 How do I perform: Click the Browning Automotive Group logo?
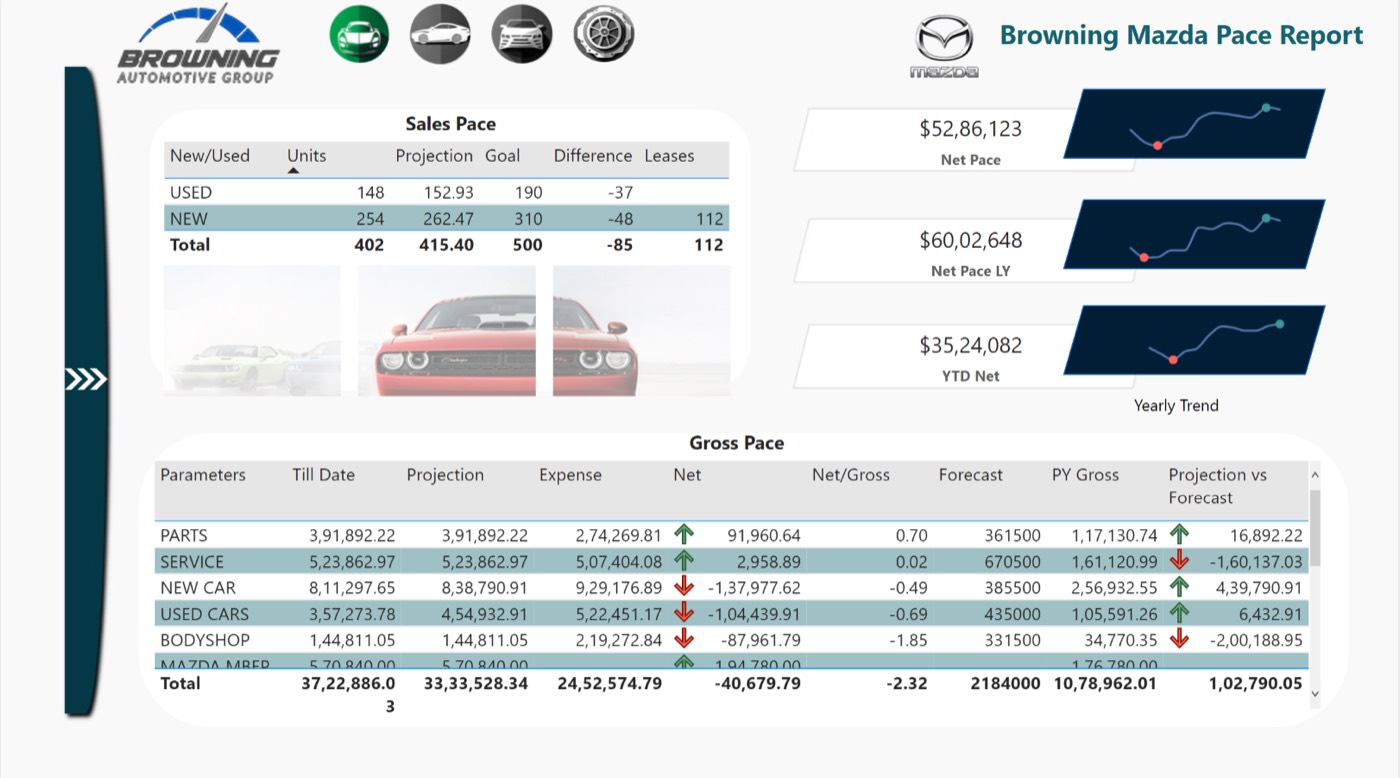[x=199, y=44]
